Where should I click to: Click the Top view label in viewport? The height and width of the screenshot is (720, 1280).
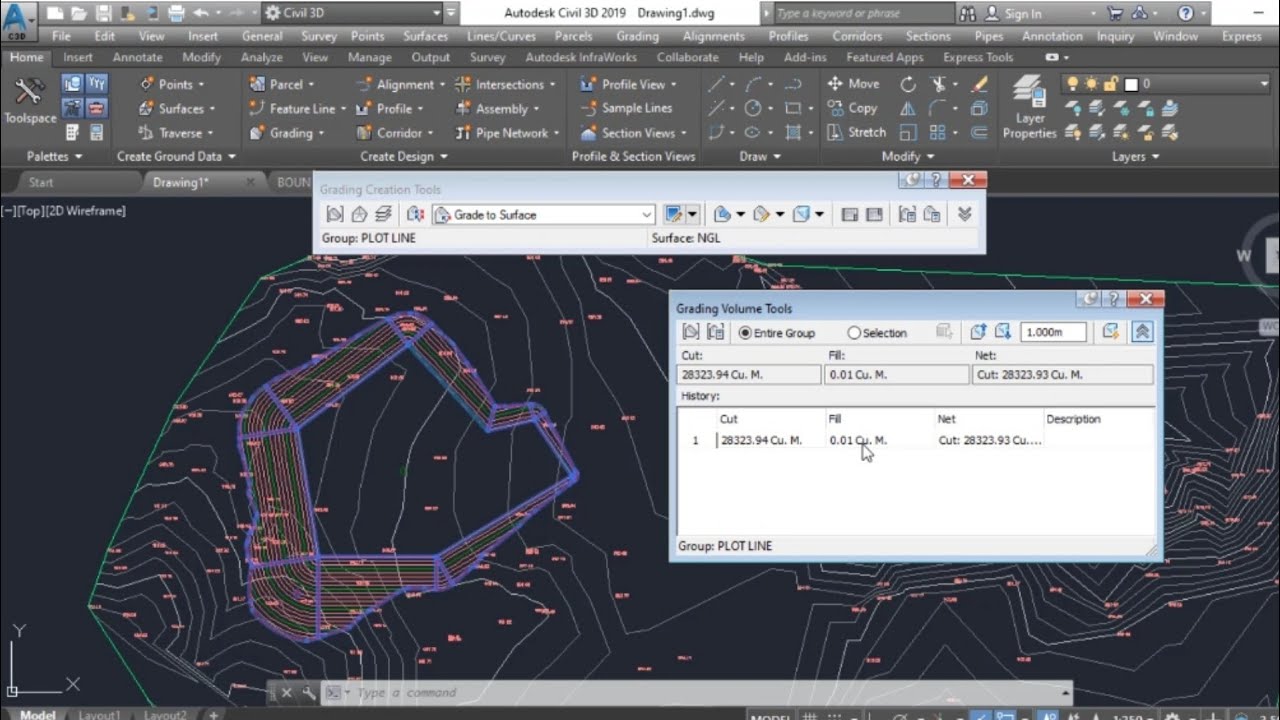pyautogui.click(x=32, y=211)
